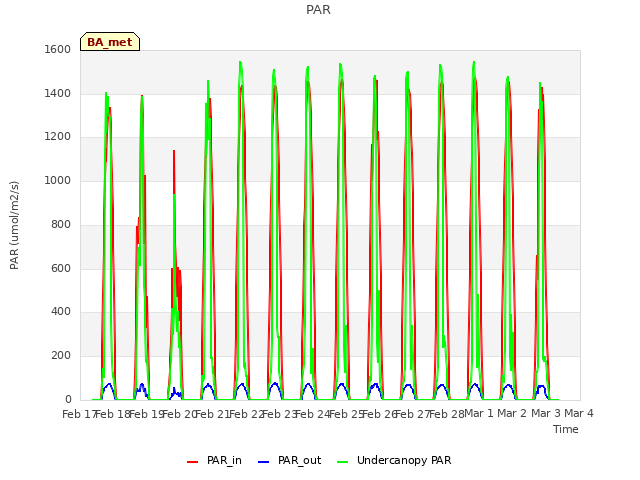The width and height of the screenshot is (640, 480).
Task: Click the Mar 4 x-axis label
Action: (x=579, y=413)
